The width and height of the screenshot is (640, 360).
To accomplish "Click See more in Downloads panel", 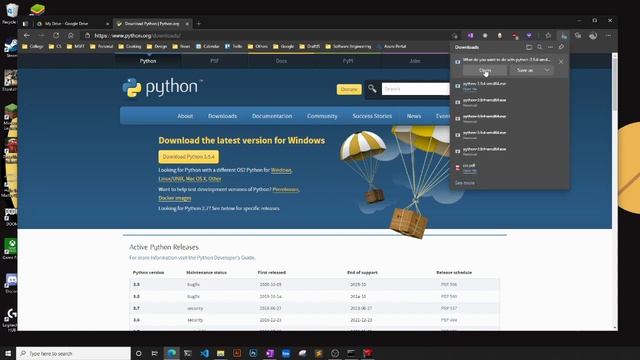I will [x=465, y=183].
